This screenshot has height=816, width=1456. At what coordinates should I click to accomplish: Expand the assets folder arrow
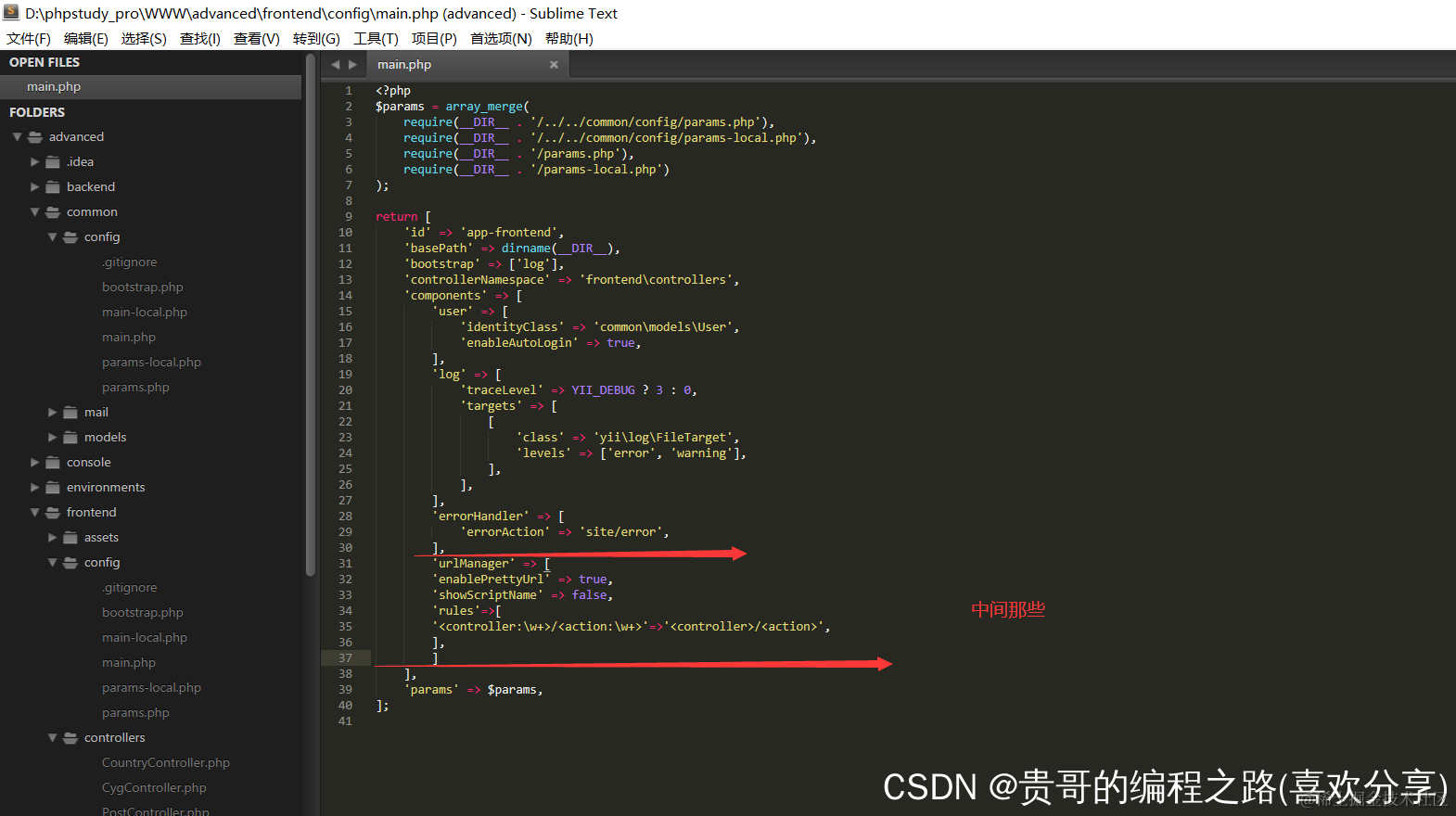click(x=53, y=538)
